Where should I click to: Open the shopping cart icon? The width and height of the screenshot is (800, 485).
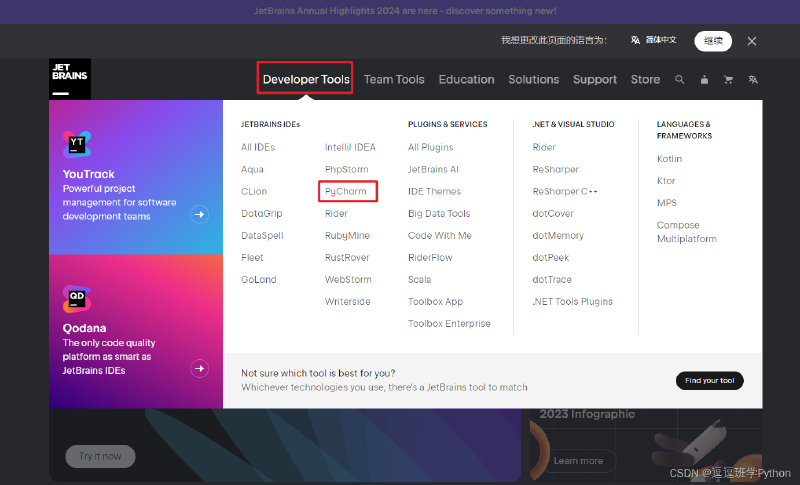click(x=728, y=80)
